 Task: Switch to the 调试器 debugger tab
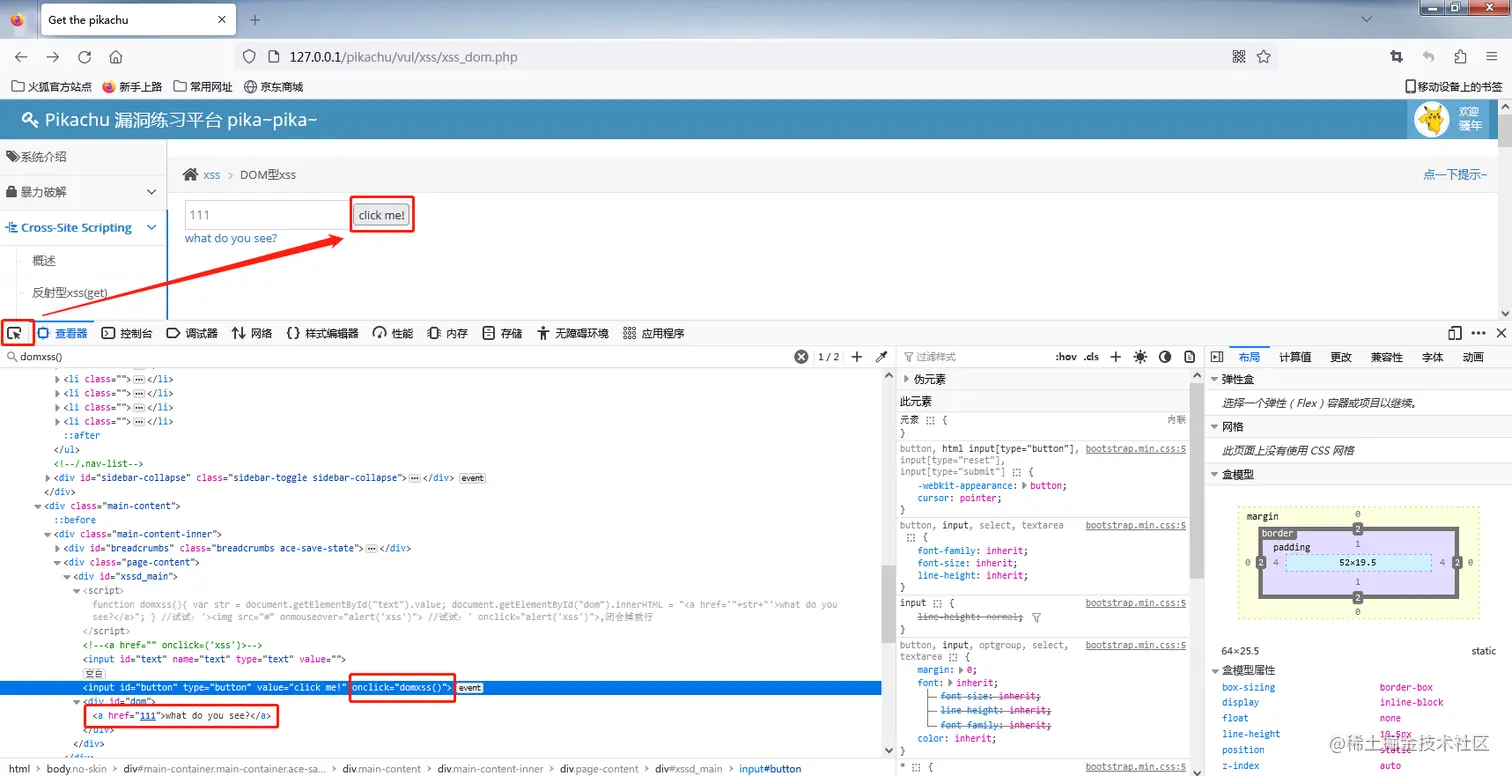pyautogui.click(x=192, y=333)
